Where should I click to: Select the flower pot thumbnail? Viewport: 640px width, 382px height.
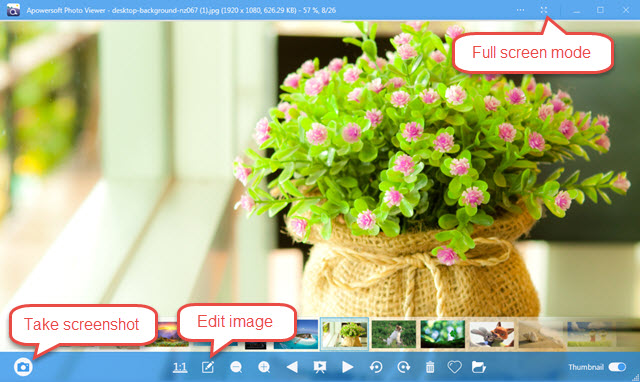pos(344,334)
